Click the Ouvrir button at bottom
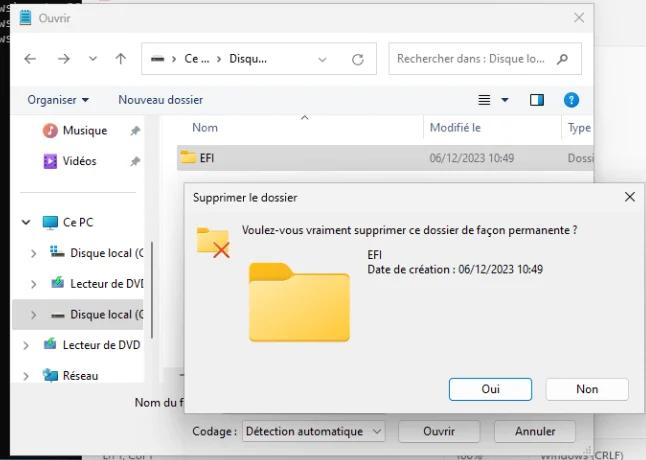Image resolution: width=646 pixels, height=460 pixels. tap(439, 431)
